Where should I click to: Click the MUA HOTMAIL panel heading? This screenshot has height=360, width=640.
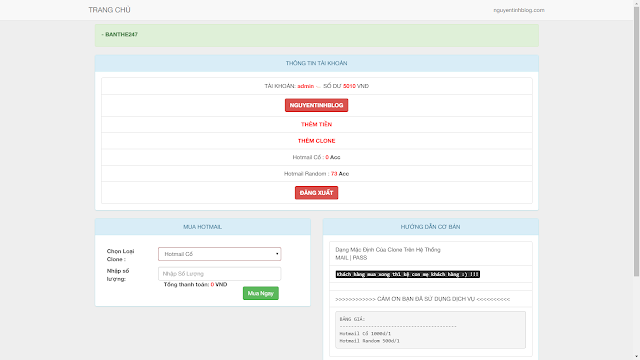point(202,227)
